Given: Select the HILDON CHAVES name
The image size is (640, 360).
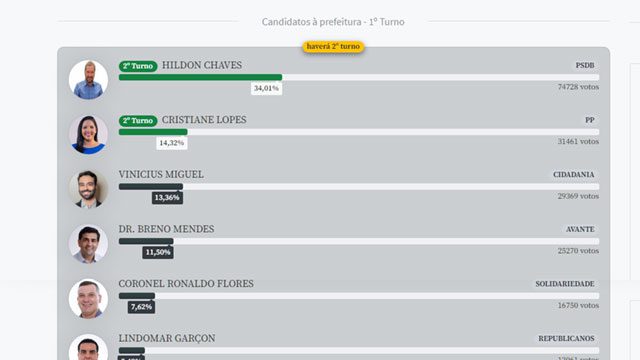Looking at the screenshot, I should pyautogui.click(x=202, y=65).
